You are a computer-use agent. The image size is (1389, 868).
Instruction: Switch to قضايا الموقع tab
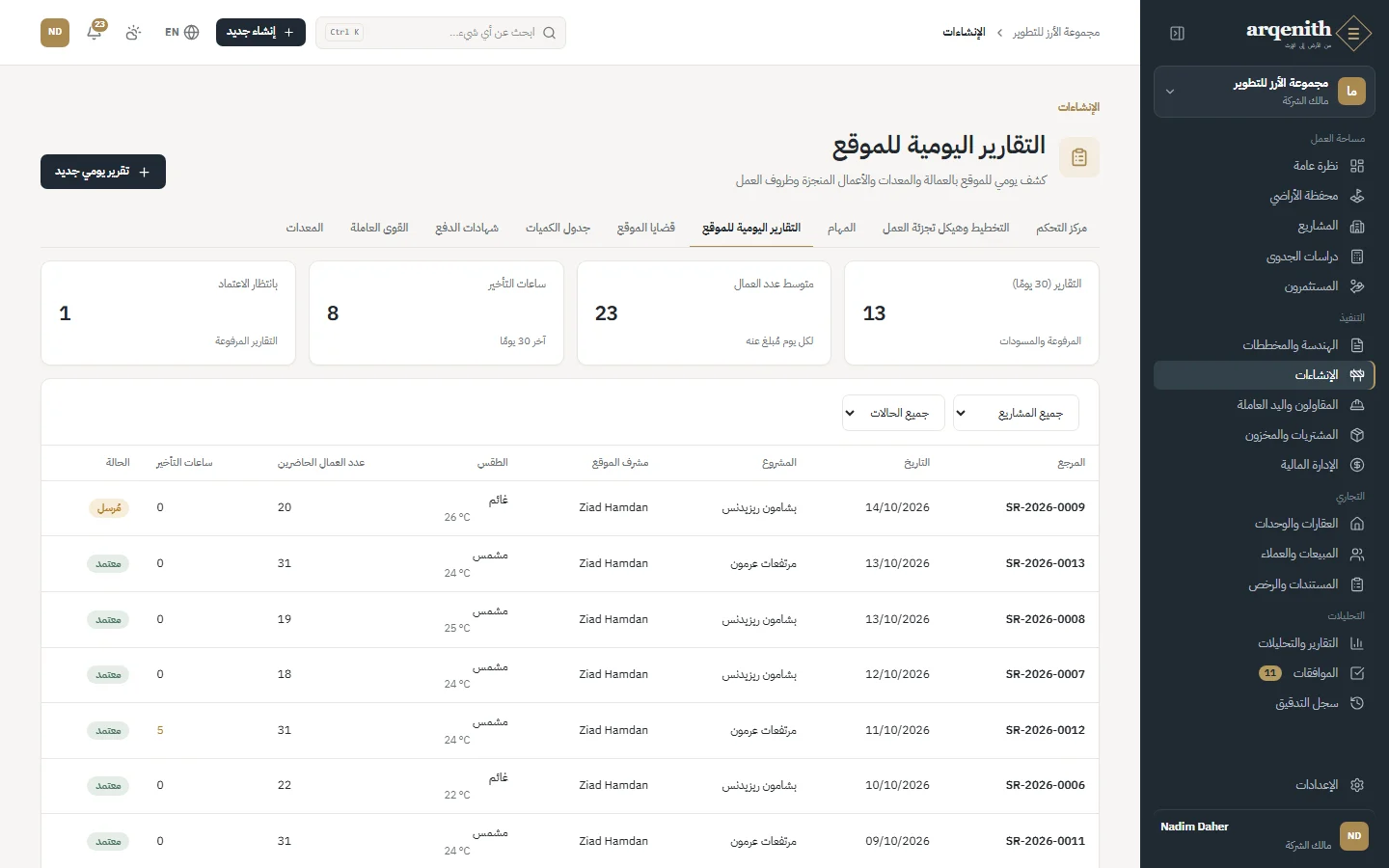(x=645, y=228)
